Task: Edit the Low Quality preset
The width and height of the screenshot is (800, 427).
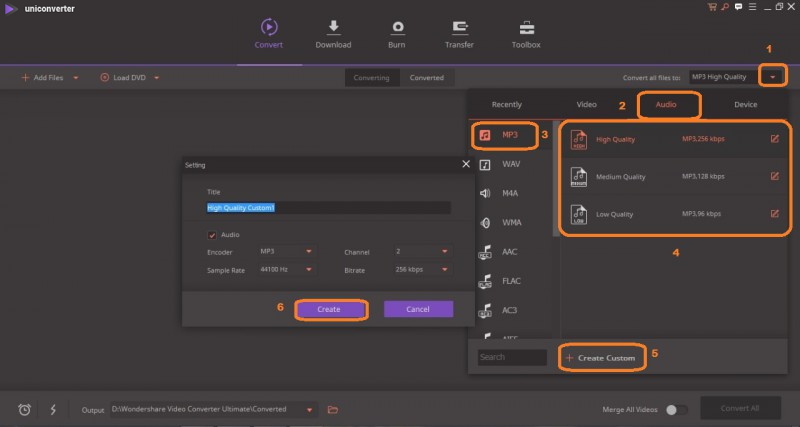Action: (x=774, y=214)
